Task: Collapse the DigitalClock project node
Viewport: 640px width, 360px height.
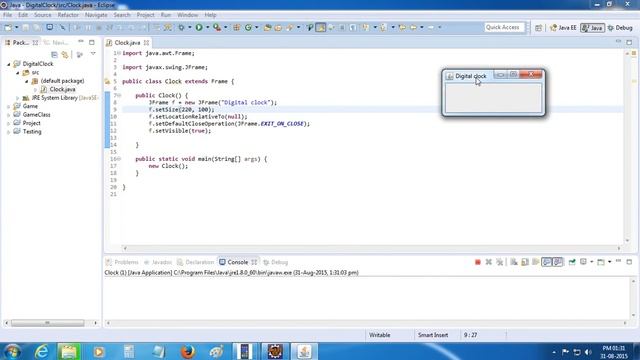Action: point(9,64)
